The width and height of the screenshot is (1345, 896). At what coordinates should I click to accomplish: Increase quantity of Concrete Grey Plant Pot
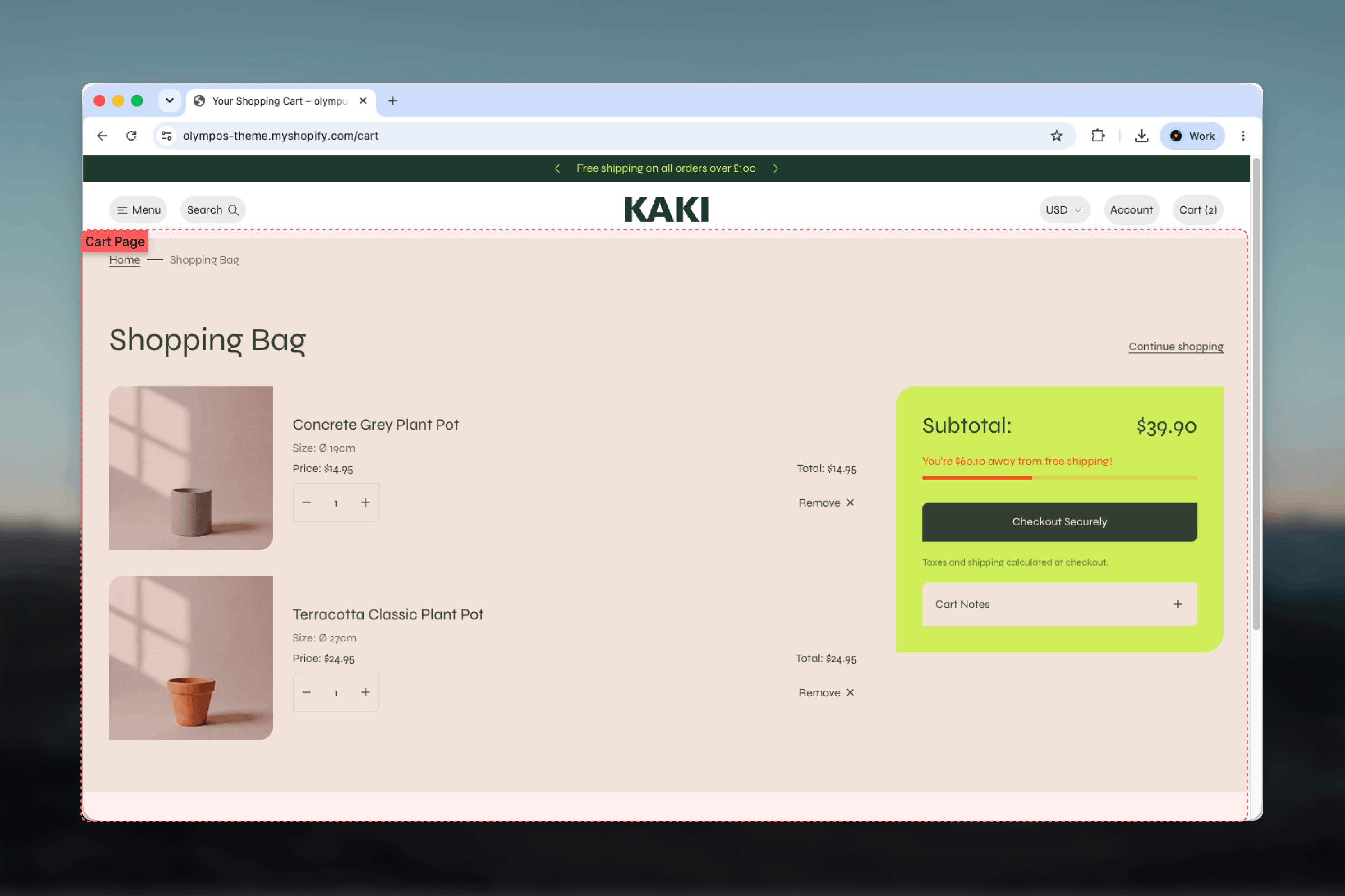click(365, 502)
